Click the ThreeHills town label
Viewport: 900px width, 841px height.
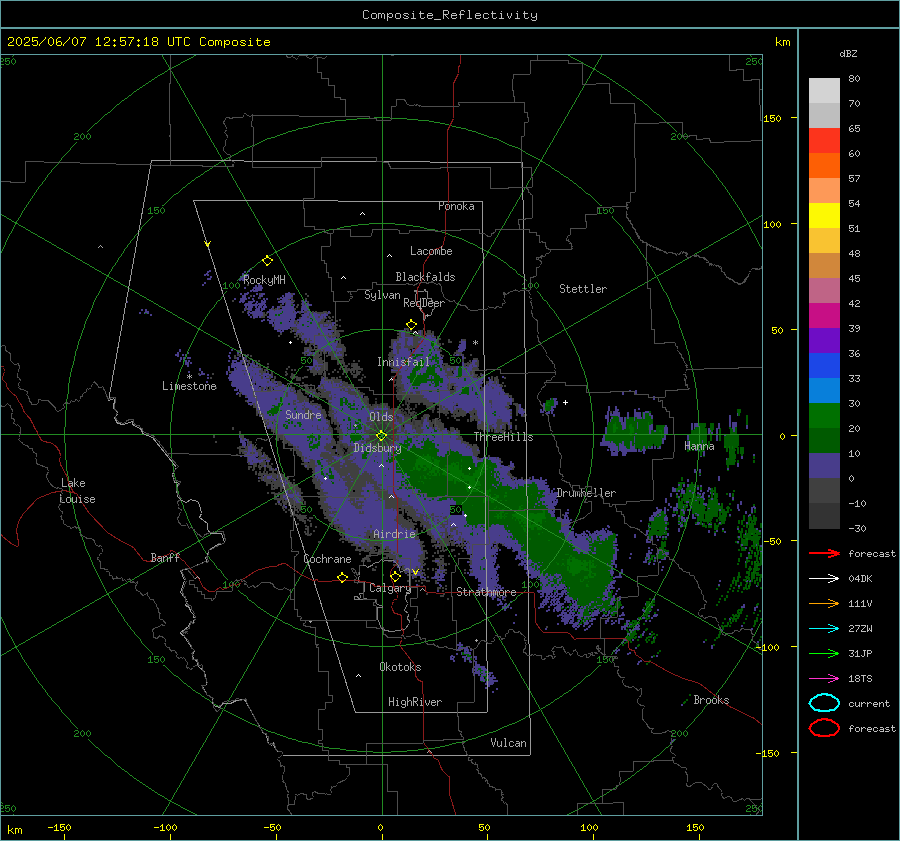(503, 437)
